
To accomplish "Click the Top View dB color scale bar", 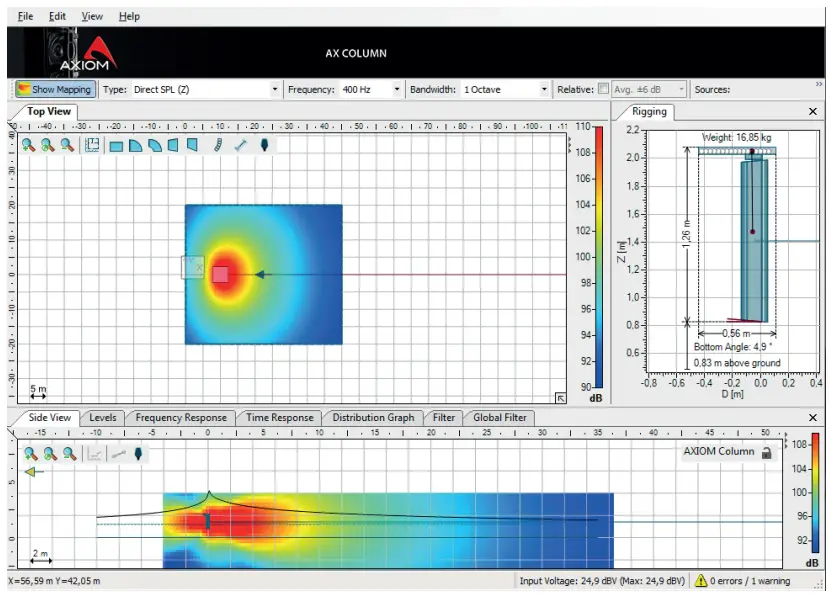I will 599,257.
